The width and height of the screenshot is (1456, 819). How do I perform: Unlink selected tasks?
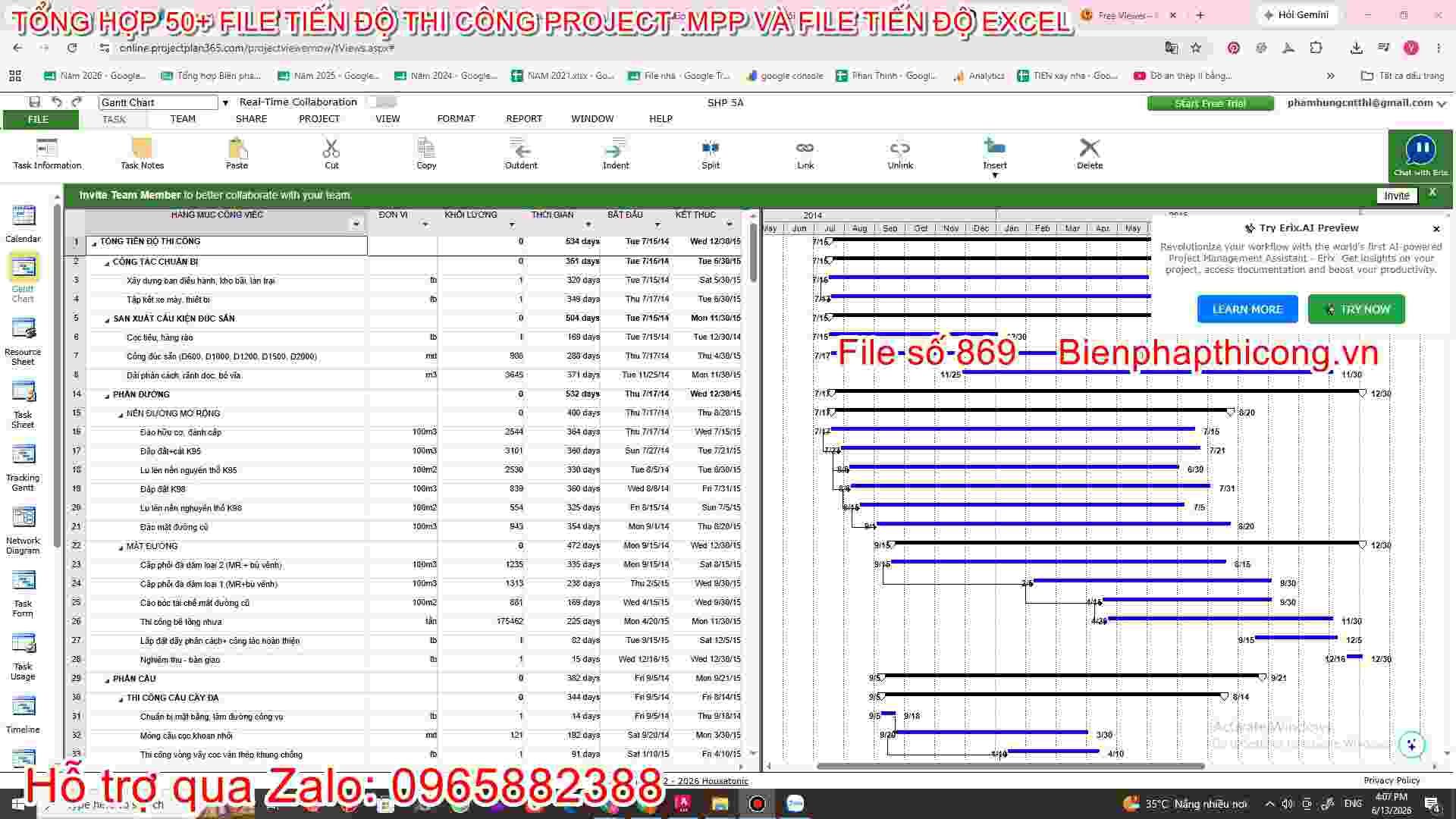900,154
